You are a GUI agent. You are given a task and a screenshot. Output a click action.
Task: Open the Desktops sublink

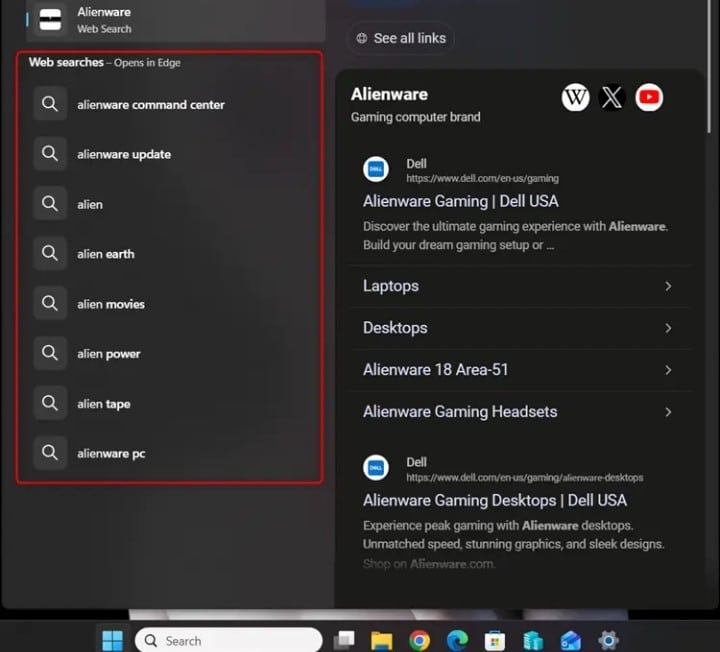(519, 328)
